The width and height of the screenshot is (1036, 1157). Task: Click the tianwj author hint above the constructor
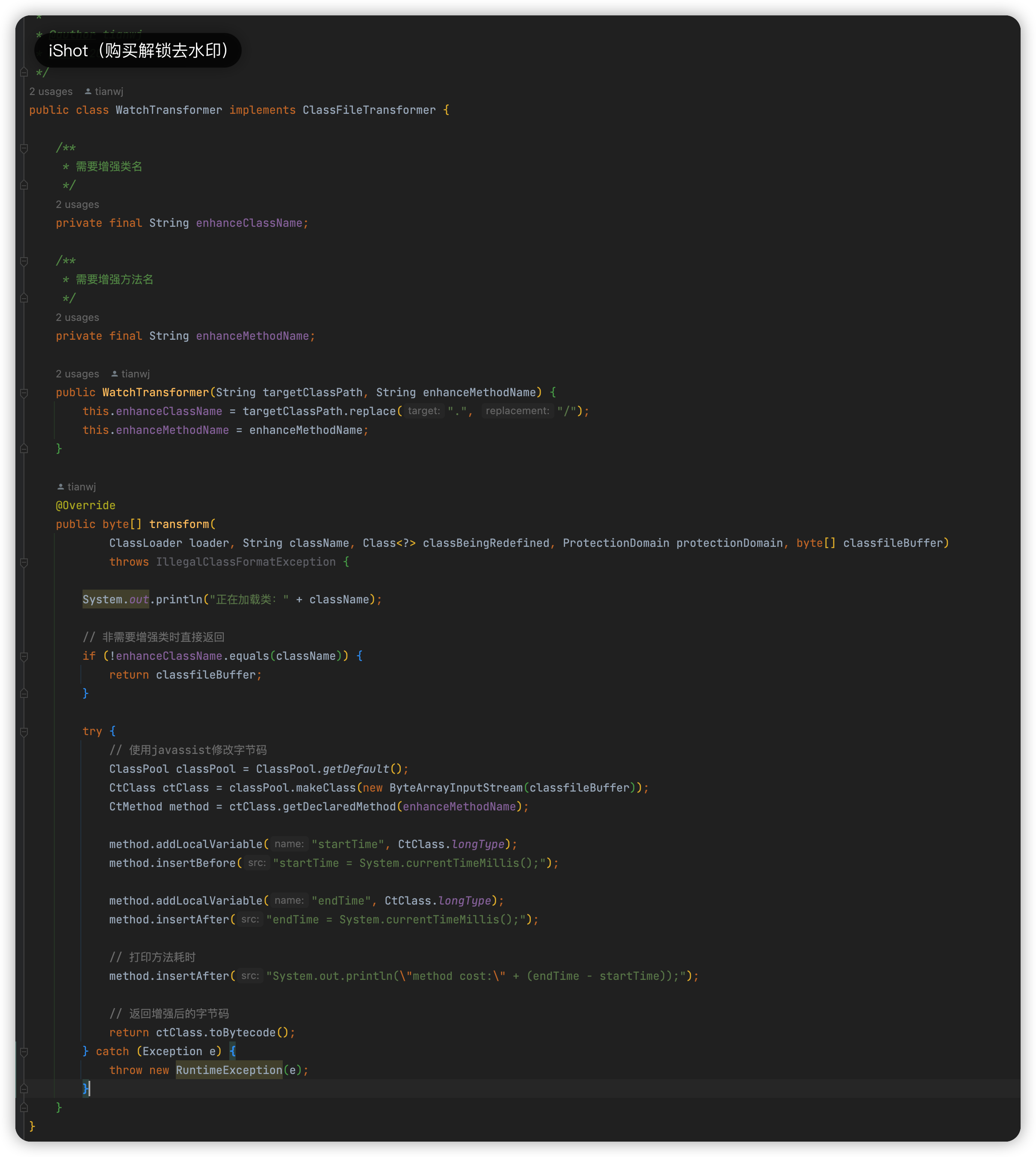[136, 374]
